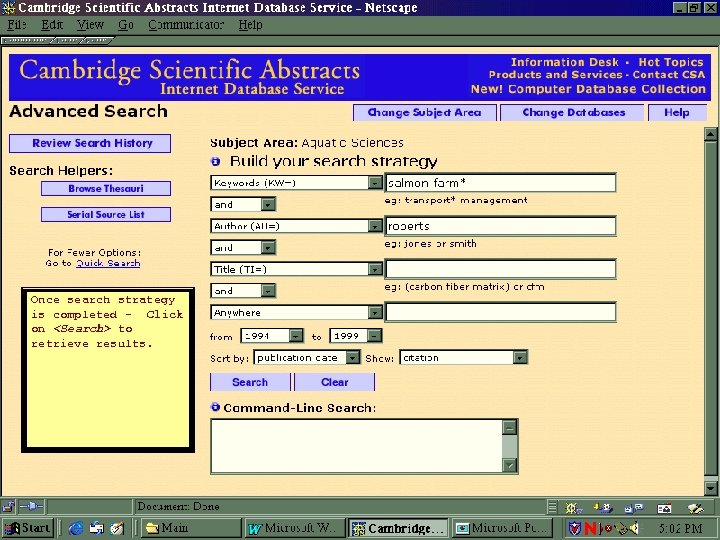Image resolution: width=720 pixels, height=540 pixels.
Task: Open Products and Services banner link
Action: [x=555, y=75]
